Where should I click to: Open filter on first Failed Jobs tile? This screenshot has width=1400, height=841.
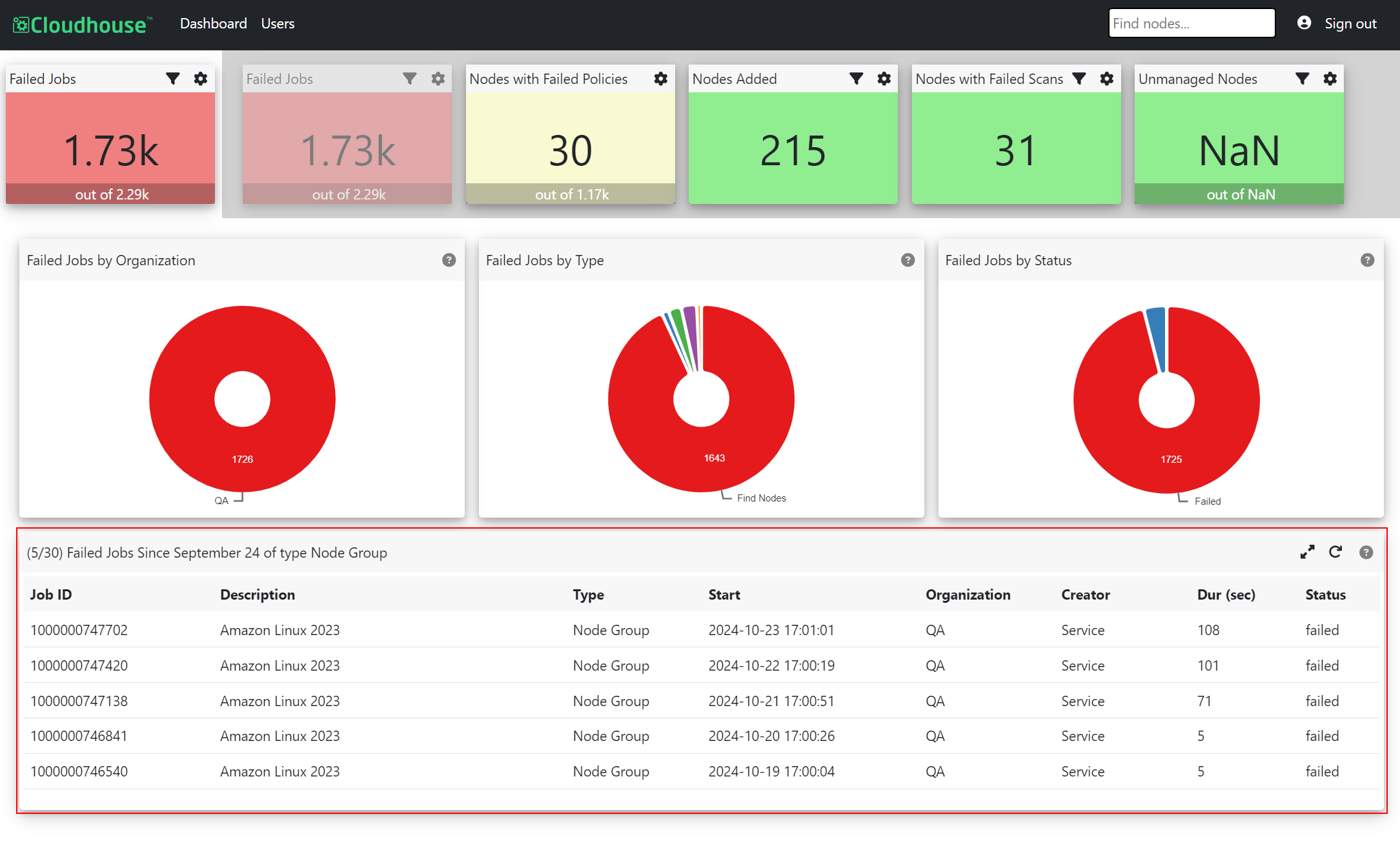172,79
